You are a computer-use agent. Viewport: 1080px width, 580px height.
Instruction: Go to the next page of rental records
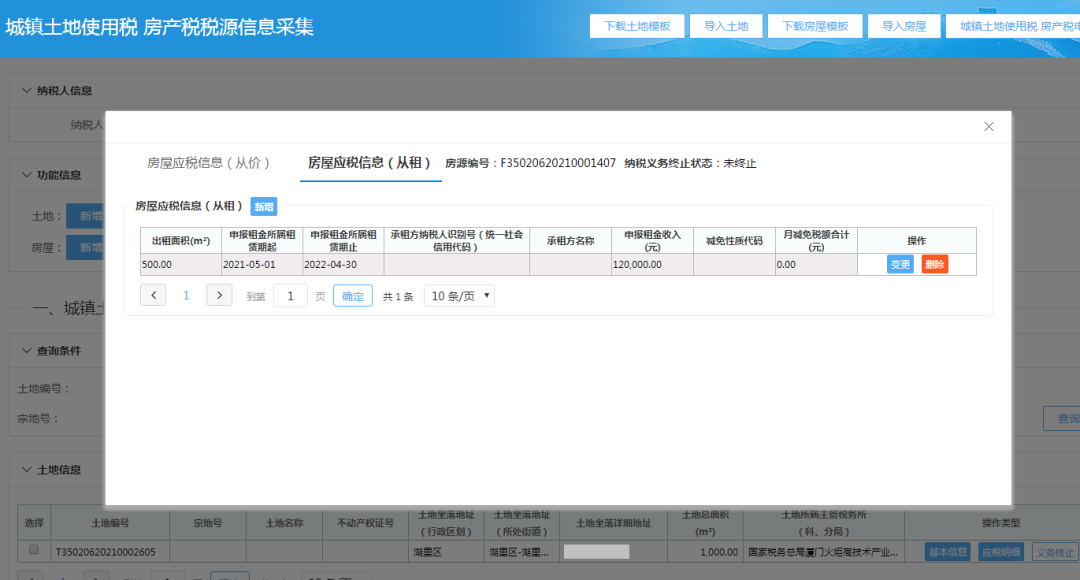pyautogui.click(x=218, y=295)
